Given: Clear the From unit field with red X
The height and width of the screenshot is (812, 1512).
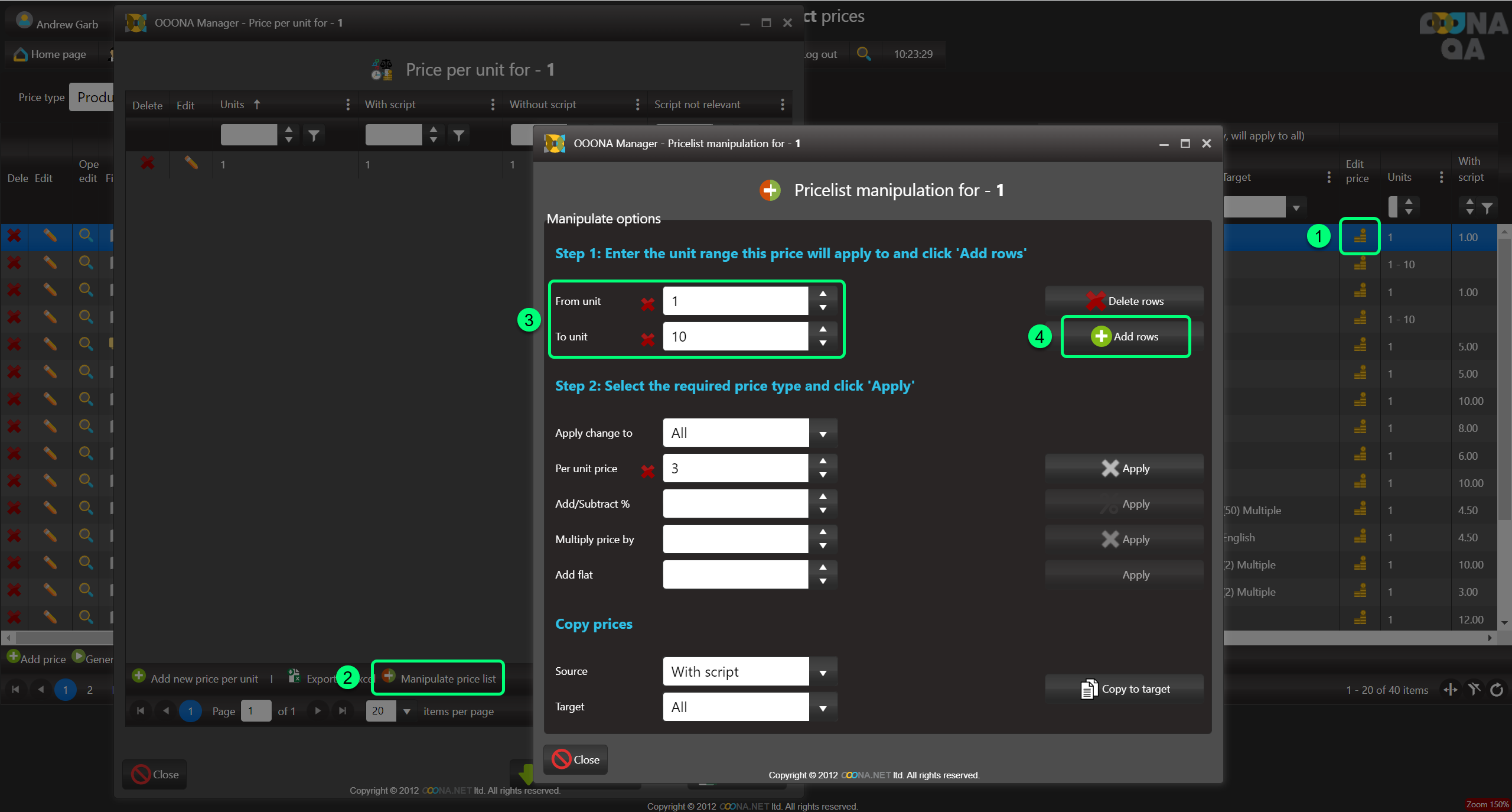Looking at the screenshot, I should (x=647, y=304).
